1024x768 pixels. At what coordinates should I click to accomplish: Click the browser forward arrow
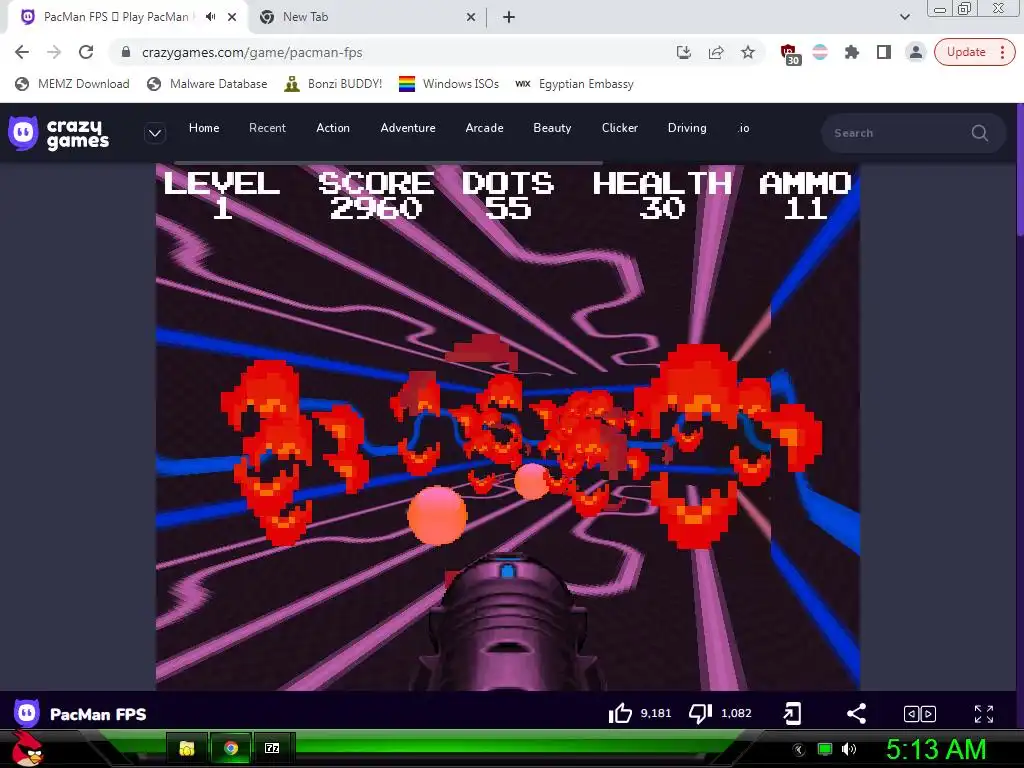[54, 52]
